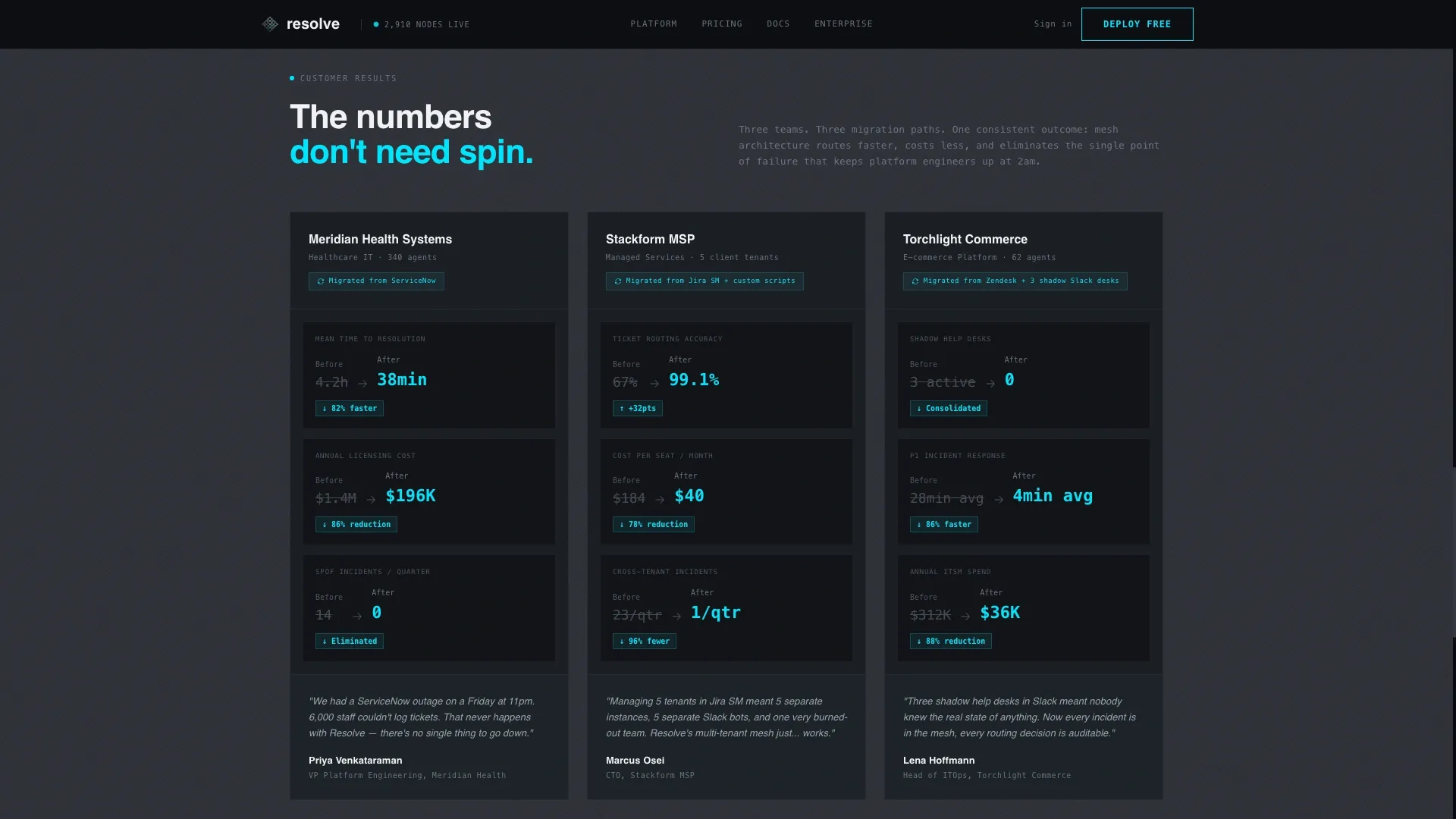Click the 99.1% after value

[x=694, y=380]
